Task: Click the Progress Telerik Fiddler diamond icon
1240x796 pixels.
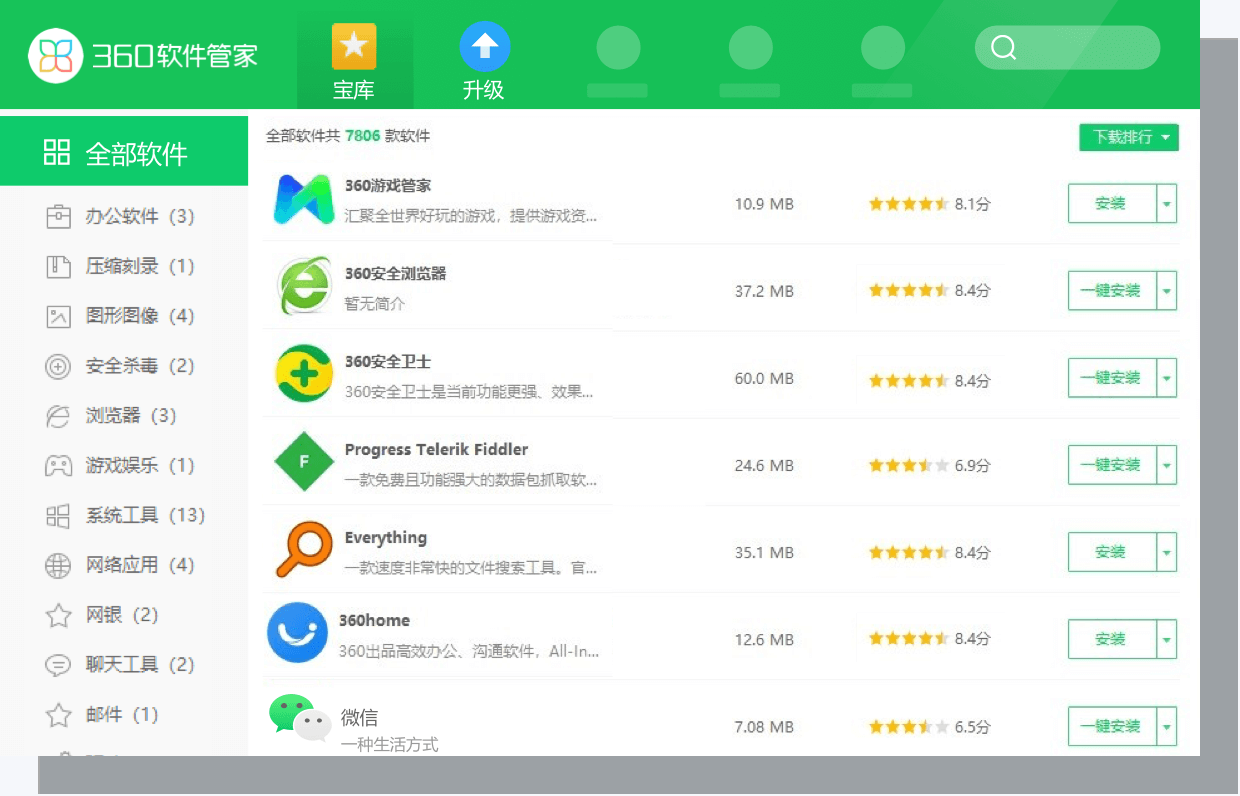Action: point(303,461)
